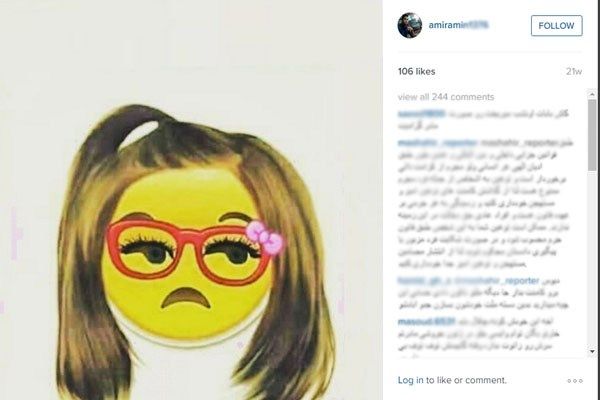Open the poster's round profile avatar
The image size is (600, 400).
tap(409, 25)
